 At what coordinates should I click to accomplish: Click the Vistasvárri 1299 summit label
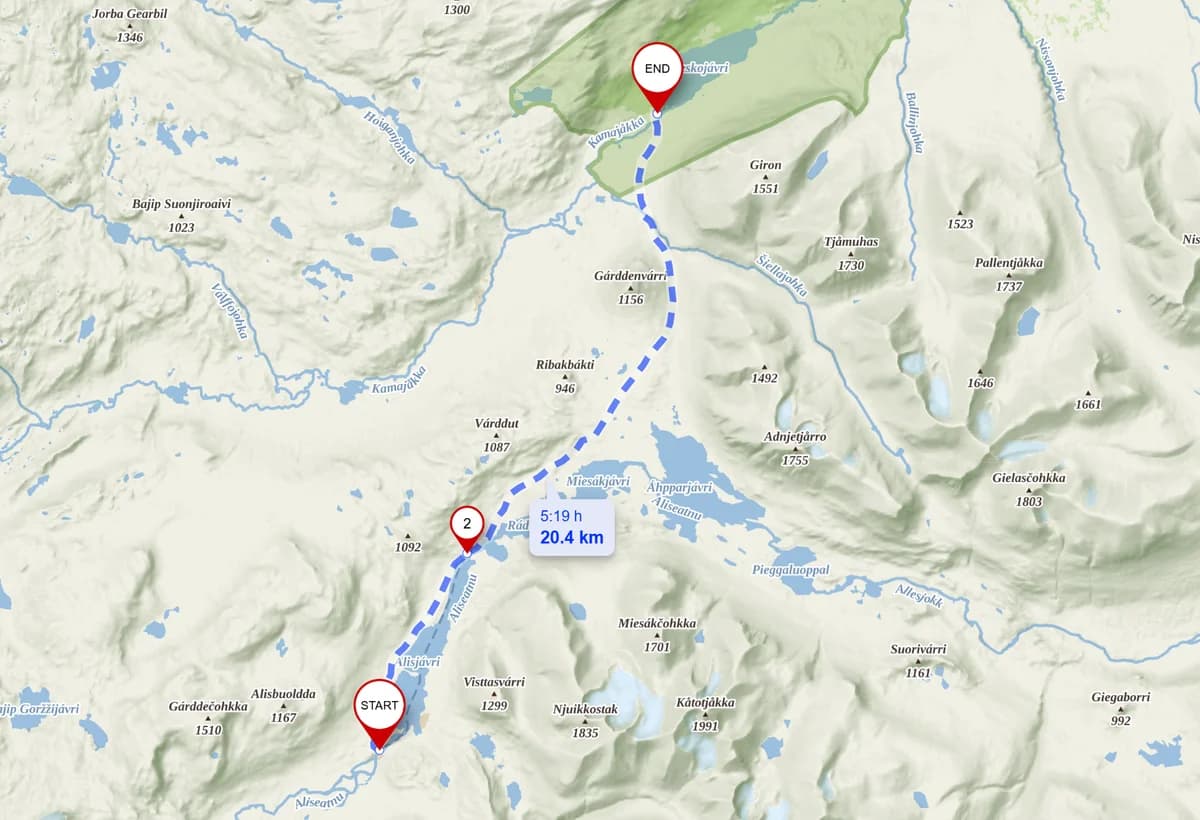494,693
